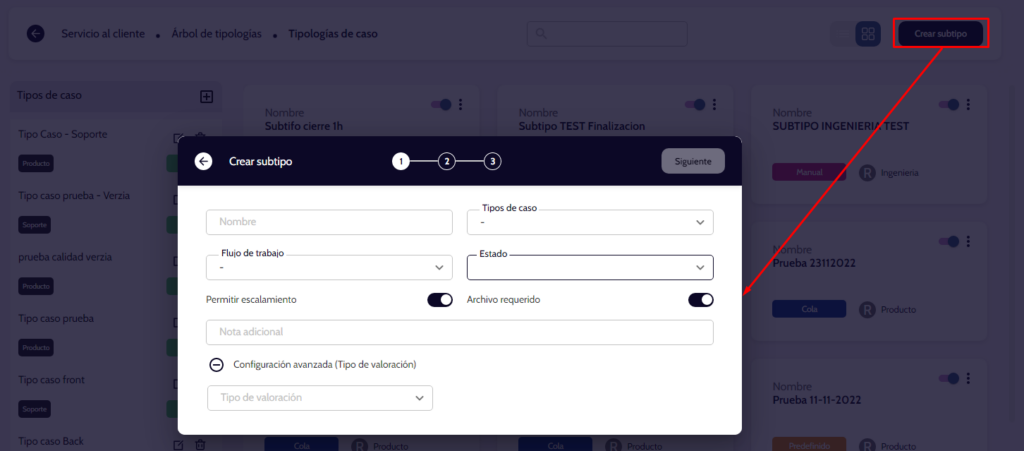Toggle Permitir escalamiento switch

click(440, 299)
